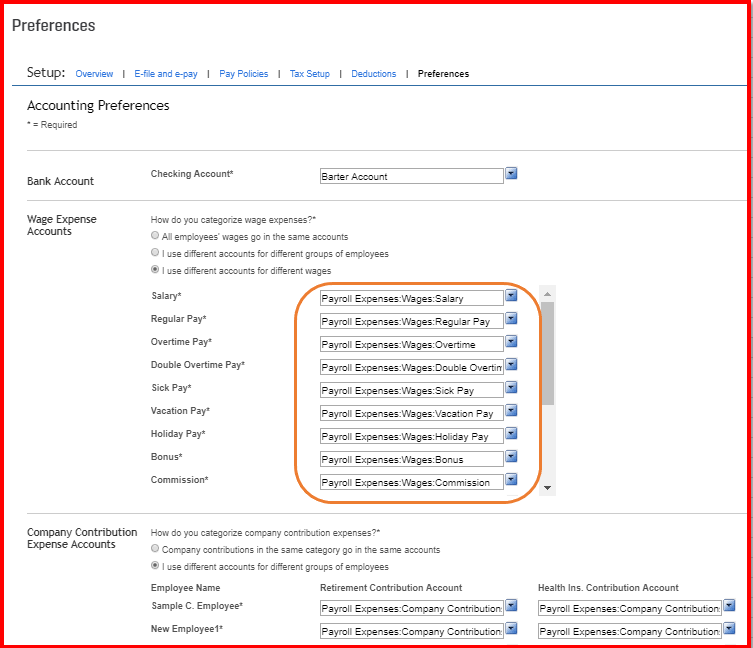Open the Bonus account dropdown arrow

pos(511,457)
